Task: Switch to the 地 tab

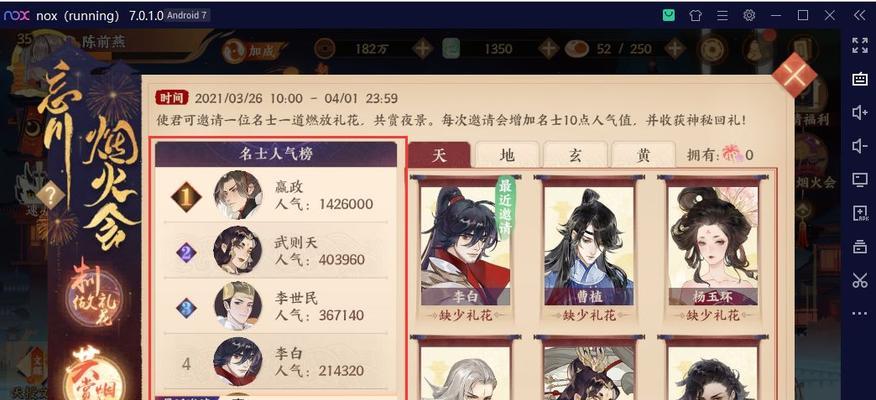Action: tap(507, 155)
